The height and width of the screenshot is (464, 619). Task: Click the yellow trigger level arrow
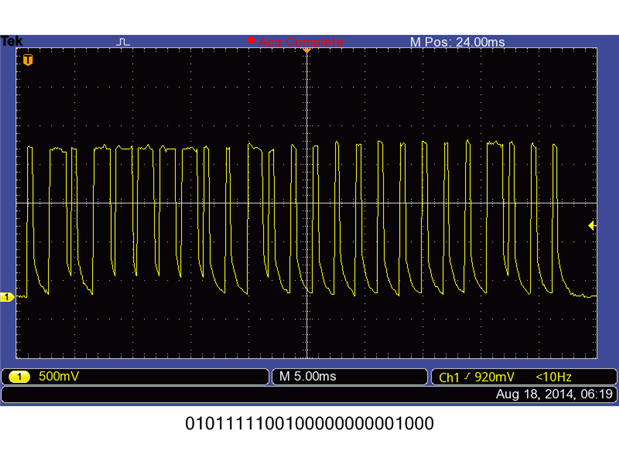592,225
